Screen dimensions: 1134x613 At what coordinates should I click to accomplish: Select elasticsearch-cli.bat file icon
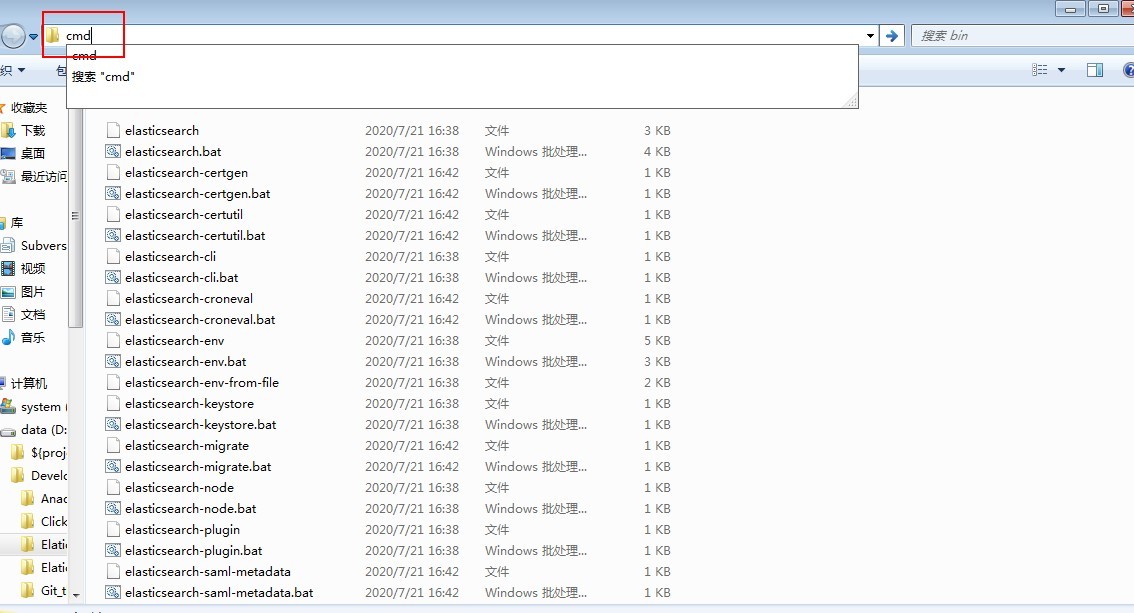point(113,277)
